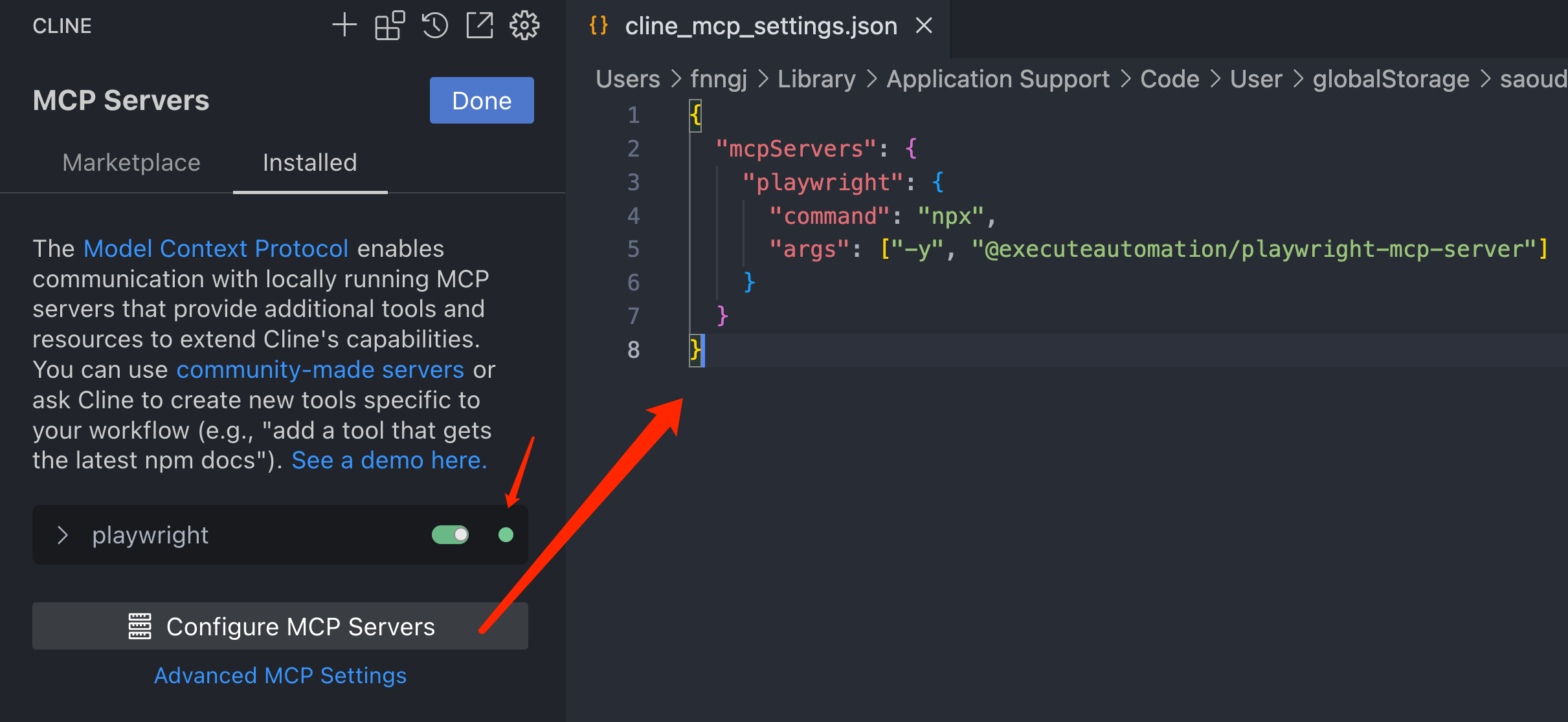1568x722 pixels.
Task: Click server icon in Configure MCP Servers
Action: 140,626
